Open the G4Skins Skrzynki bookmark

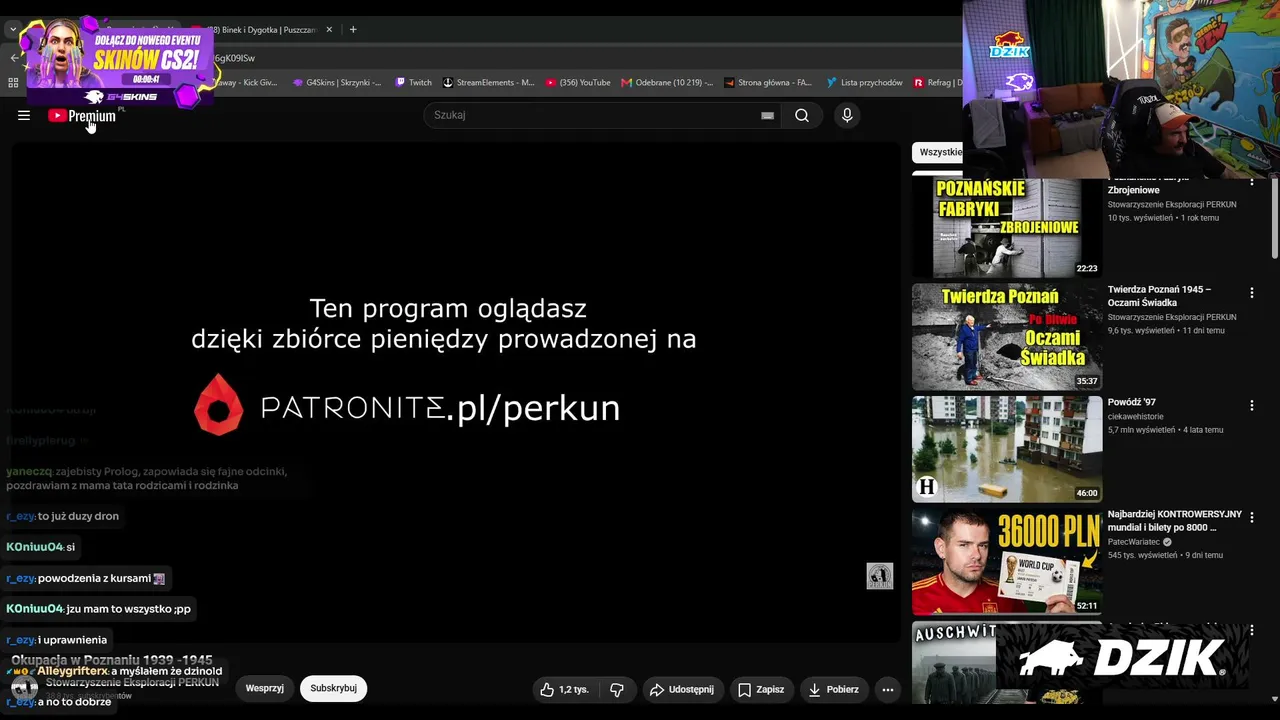coord(337,82)
